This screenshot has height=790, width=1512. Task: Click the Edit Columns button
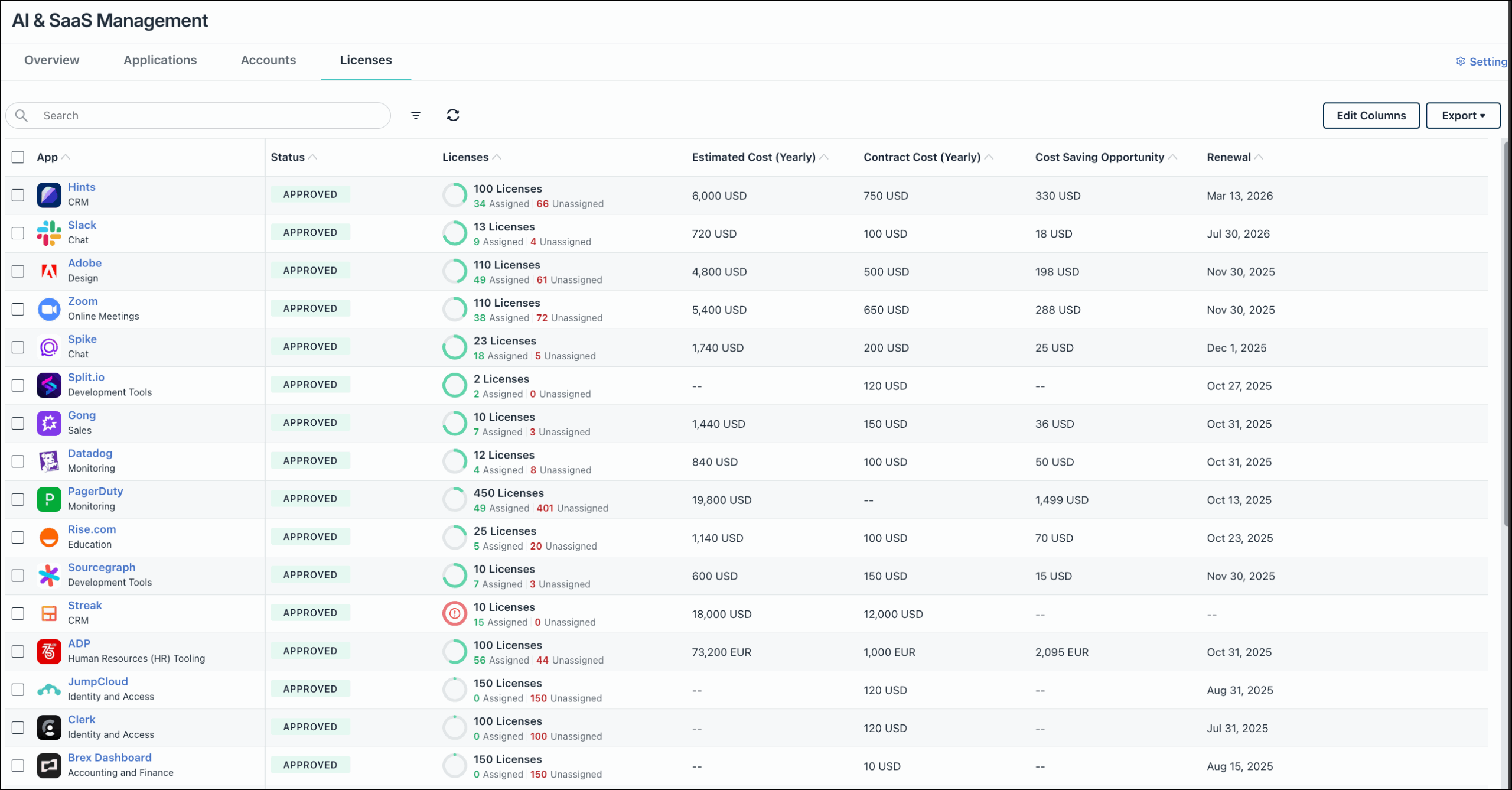[x=1371, y=115]
